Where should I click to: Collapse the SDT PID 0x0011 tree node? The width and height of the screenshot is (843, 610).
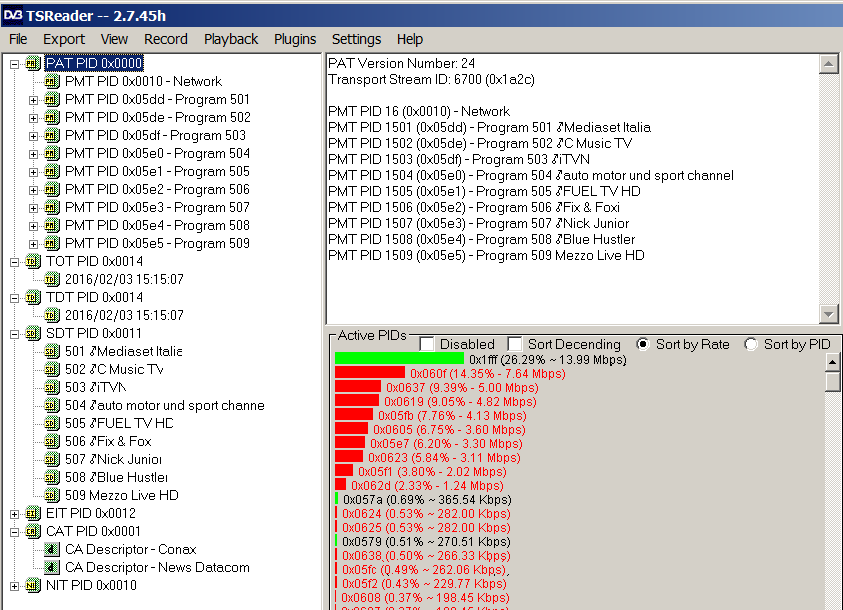[x=14, y=333]
